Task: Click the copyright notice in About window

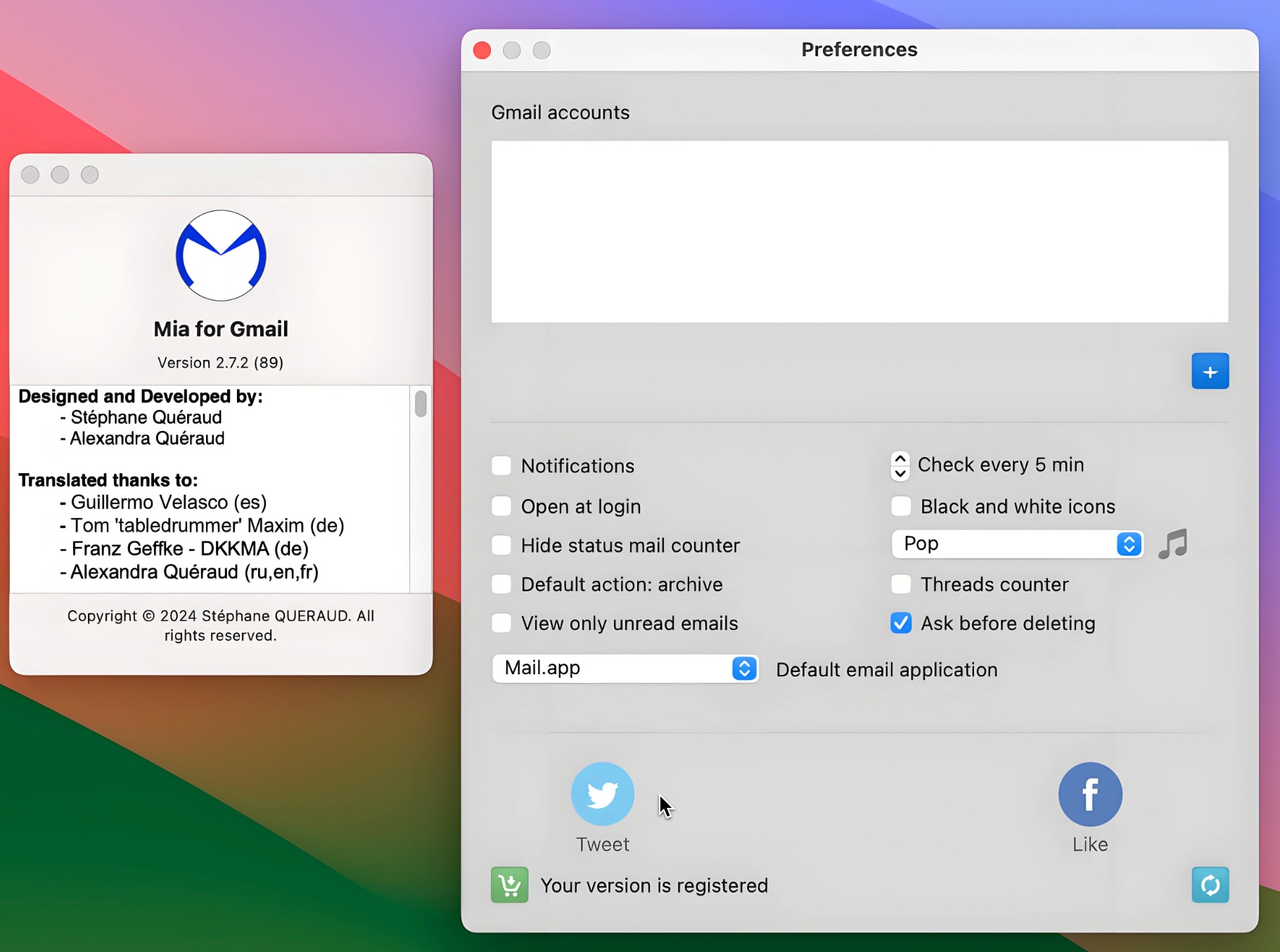Action: [221, 626]
